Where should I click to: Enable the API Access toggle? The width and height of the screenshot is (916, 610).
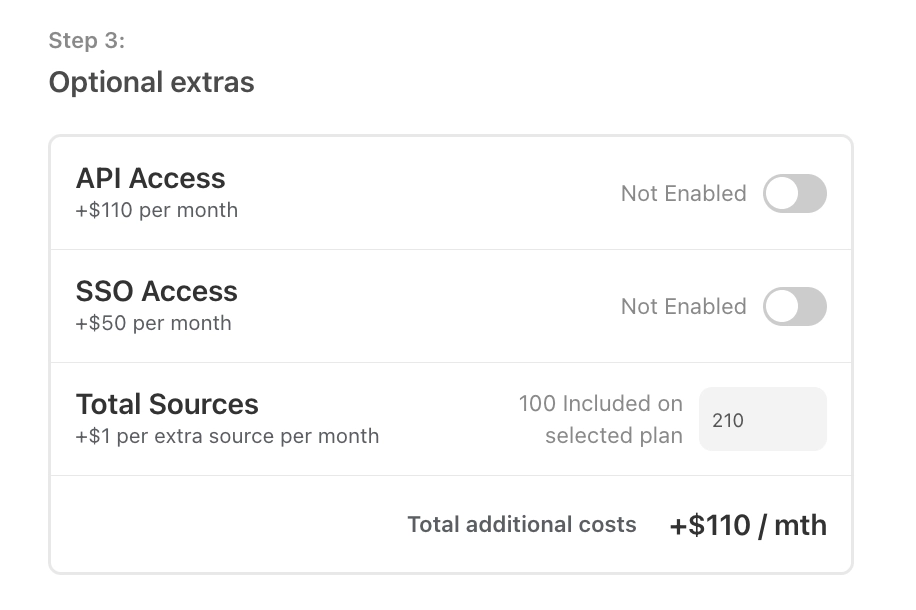[x=794, y=193]
